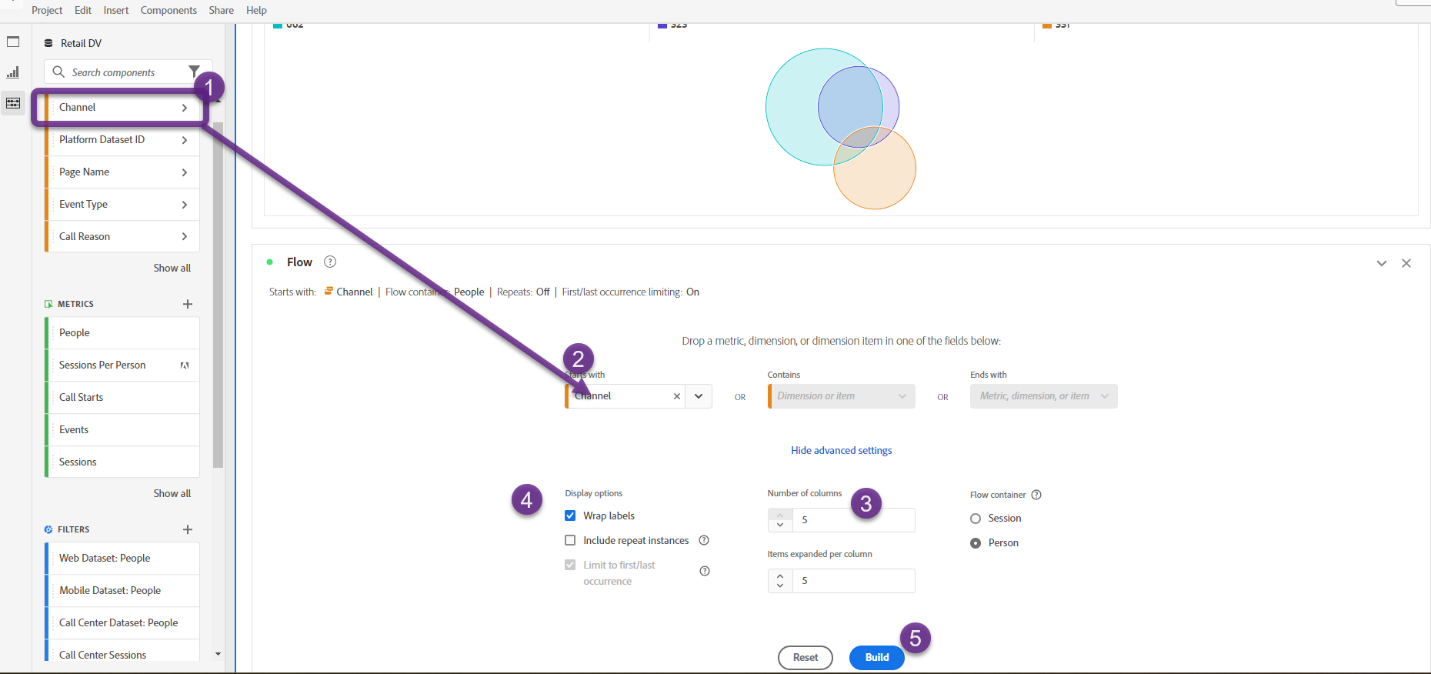Click the plus icon next to Metrics
Screen dimensions: 1431x674
[x=187, y=304]
